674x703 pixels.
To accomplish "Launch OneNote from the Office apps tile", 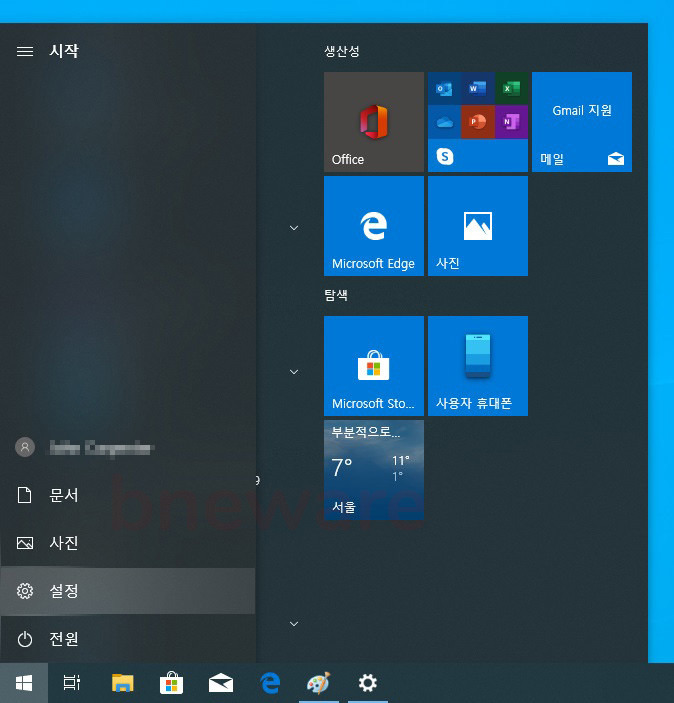I will tap(511, 122).
